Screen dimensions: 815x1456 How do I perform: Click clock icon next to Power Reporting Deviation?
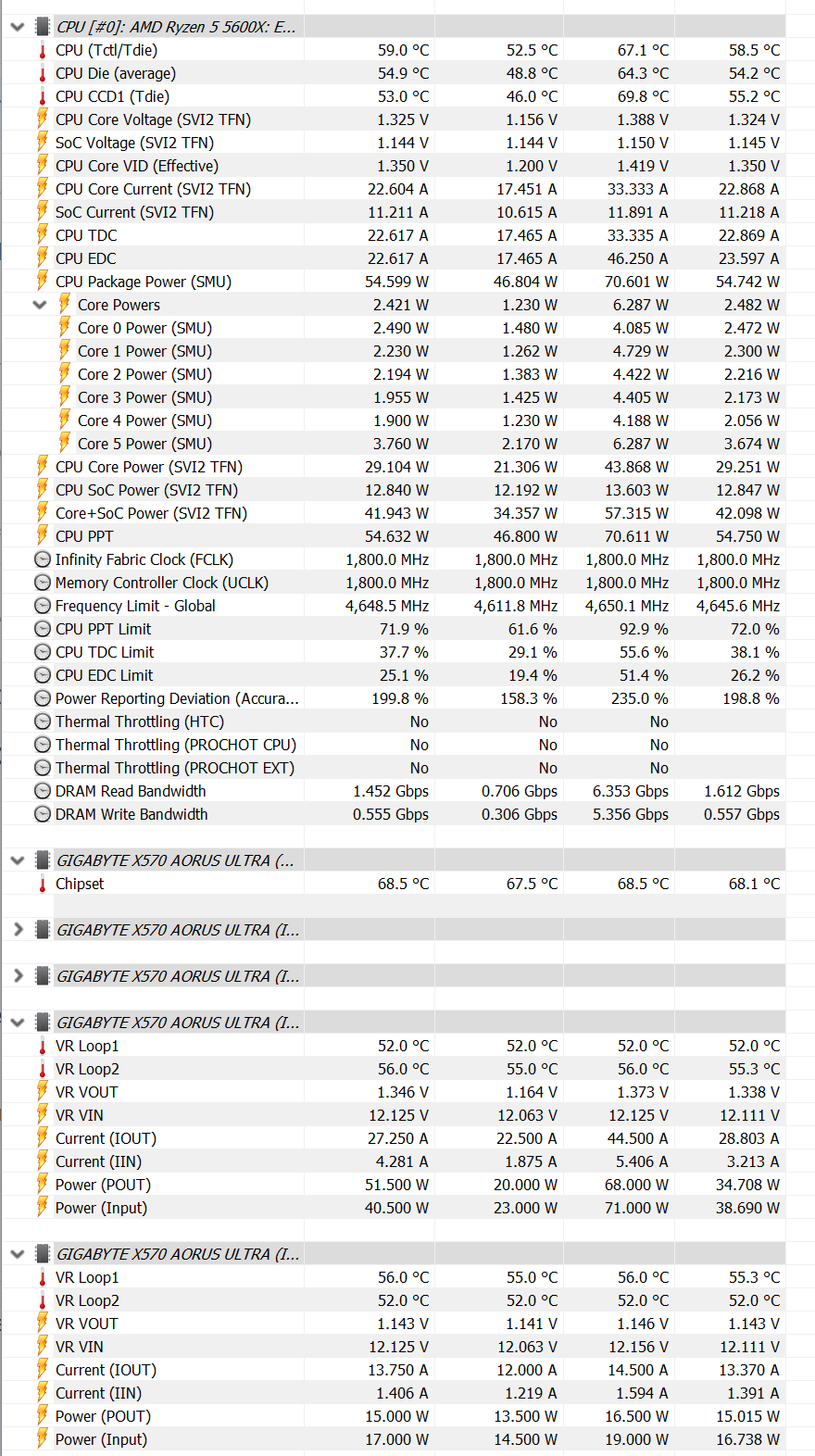[42, 698]
